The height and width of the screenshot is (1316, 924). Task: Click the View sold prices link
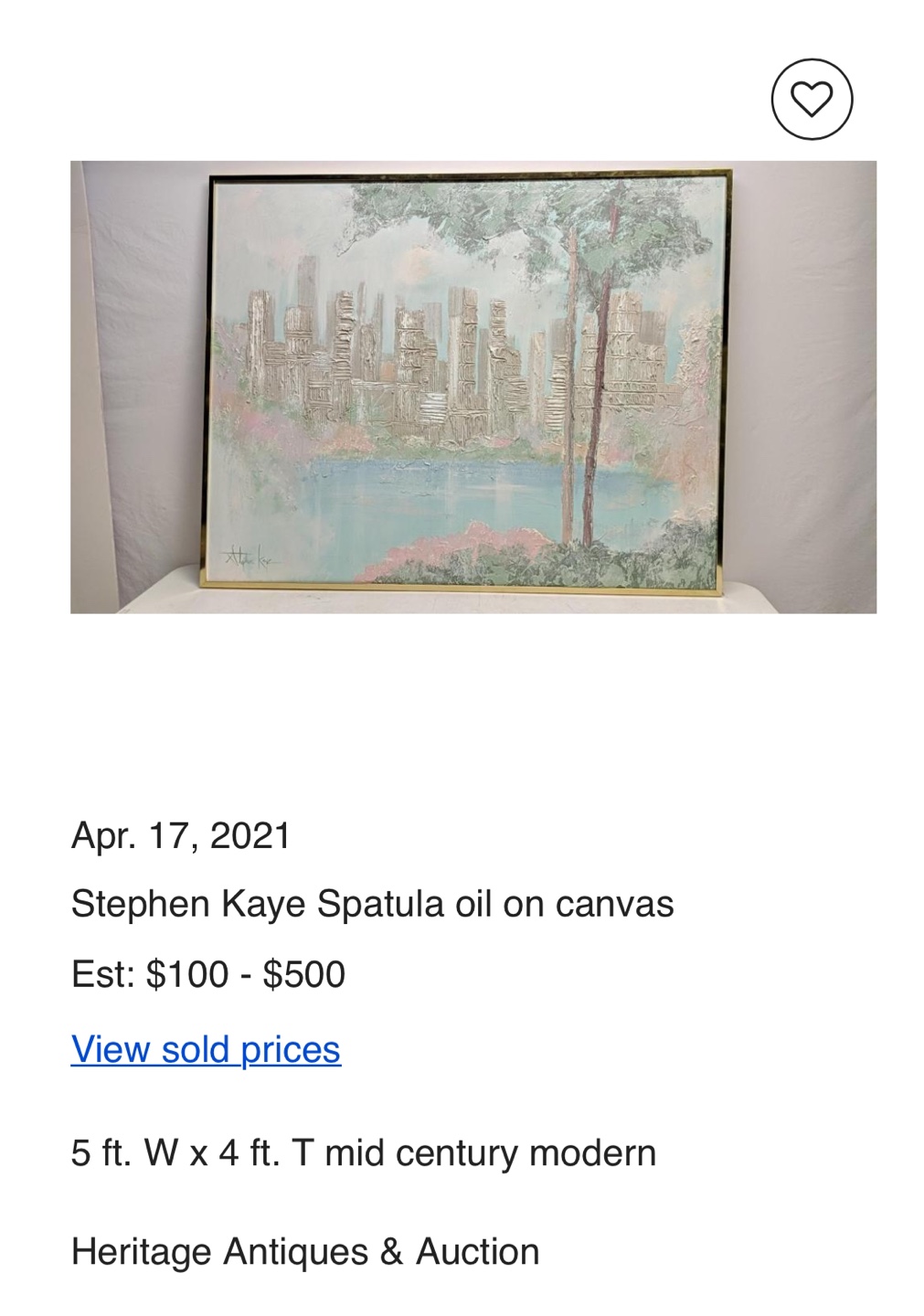(206, 1049)
